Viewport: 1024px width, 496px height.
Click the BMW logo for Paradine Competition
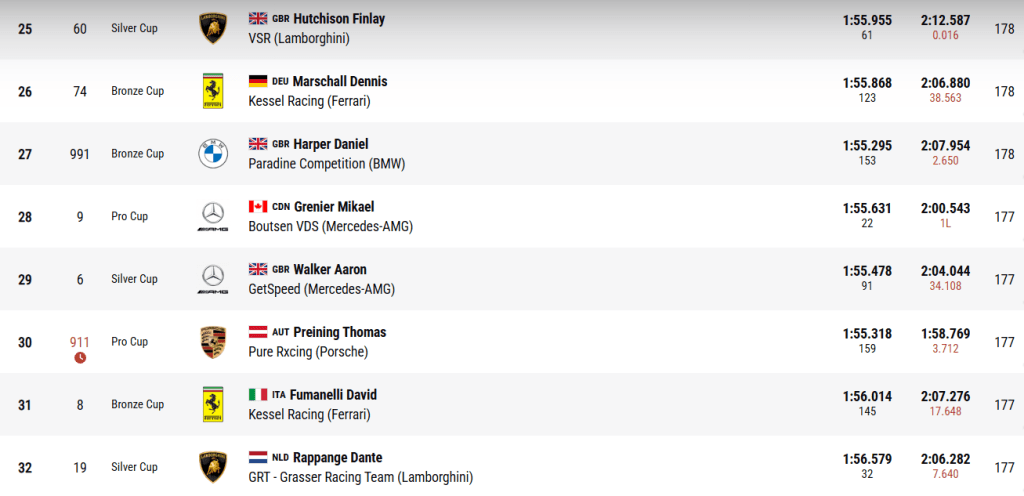pyautogui.click(x=213, y=154)
